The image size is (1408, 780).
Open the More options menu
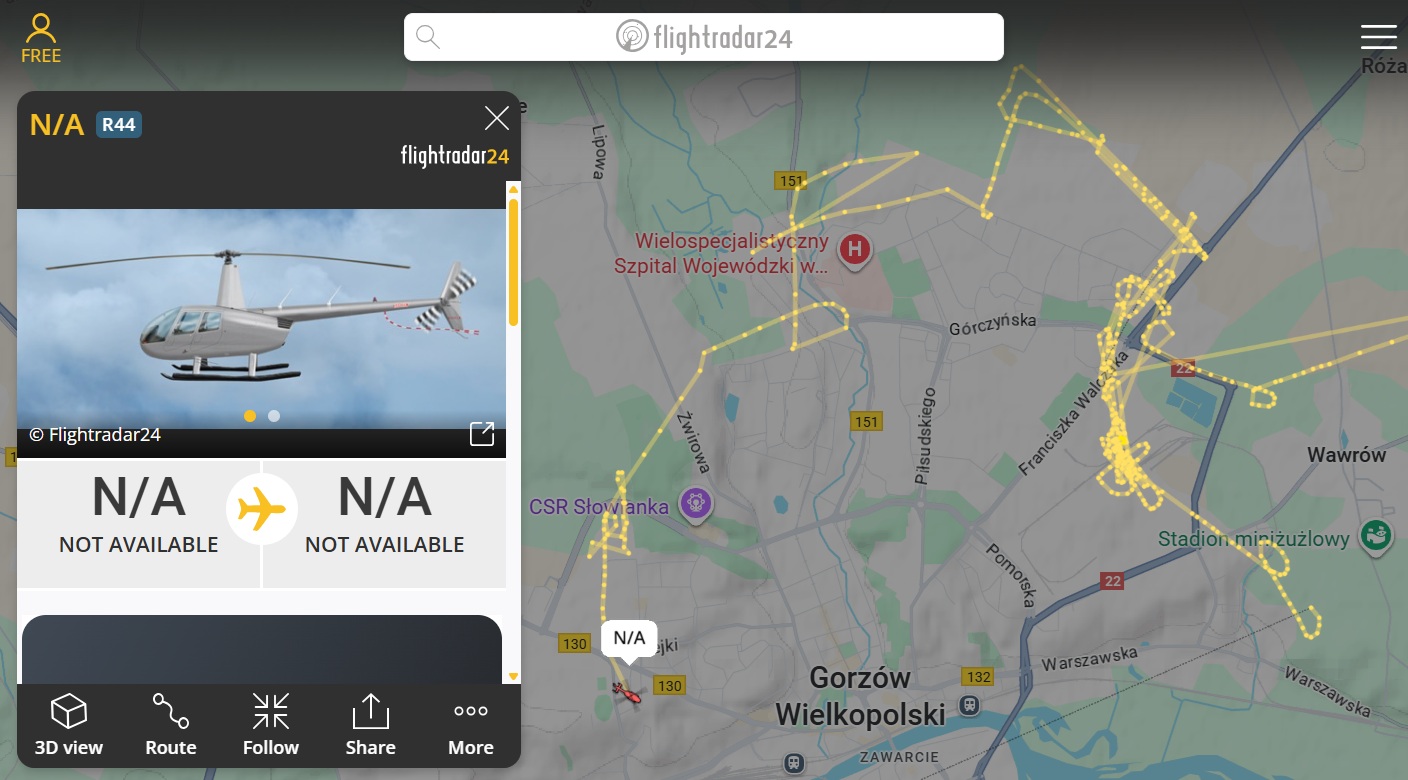click(x=471, y=725)
